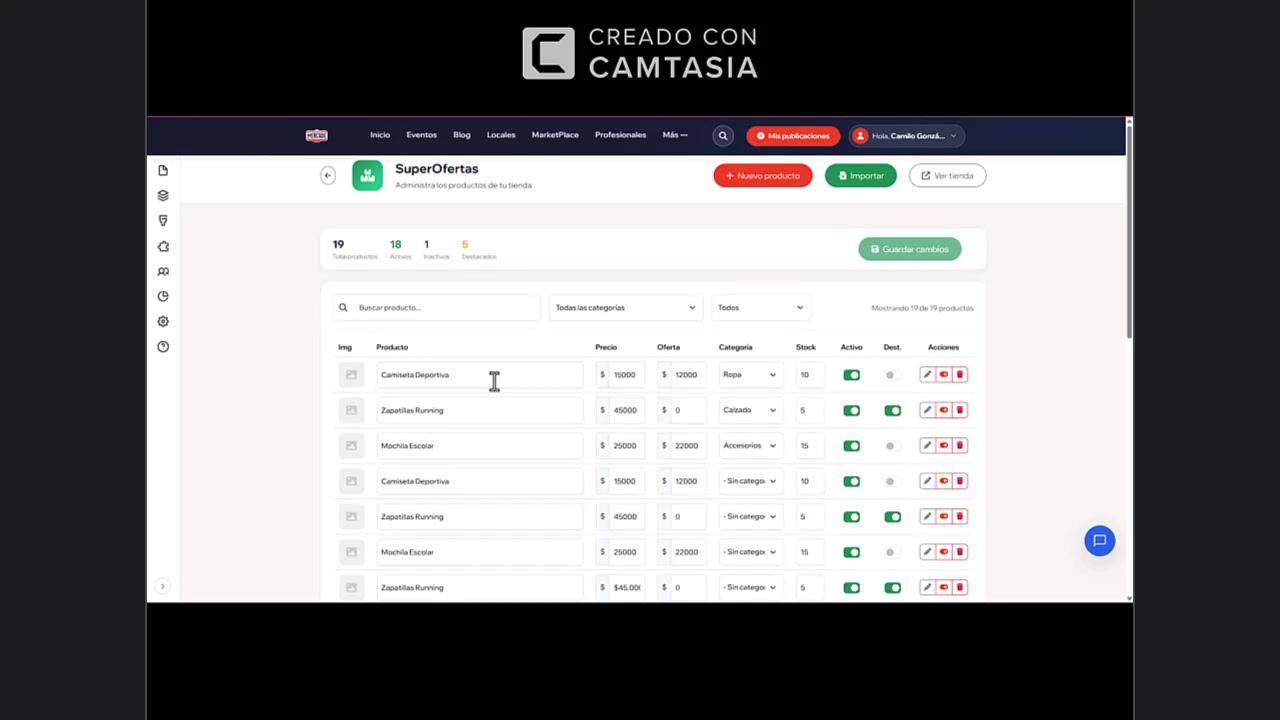Delete the Calzado product with the trash icon

[x=959, y=410]
